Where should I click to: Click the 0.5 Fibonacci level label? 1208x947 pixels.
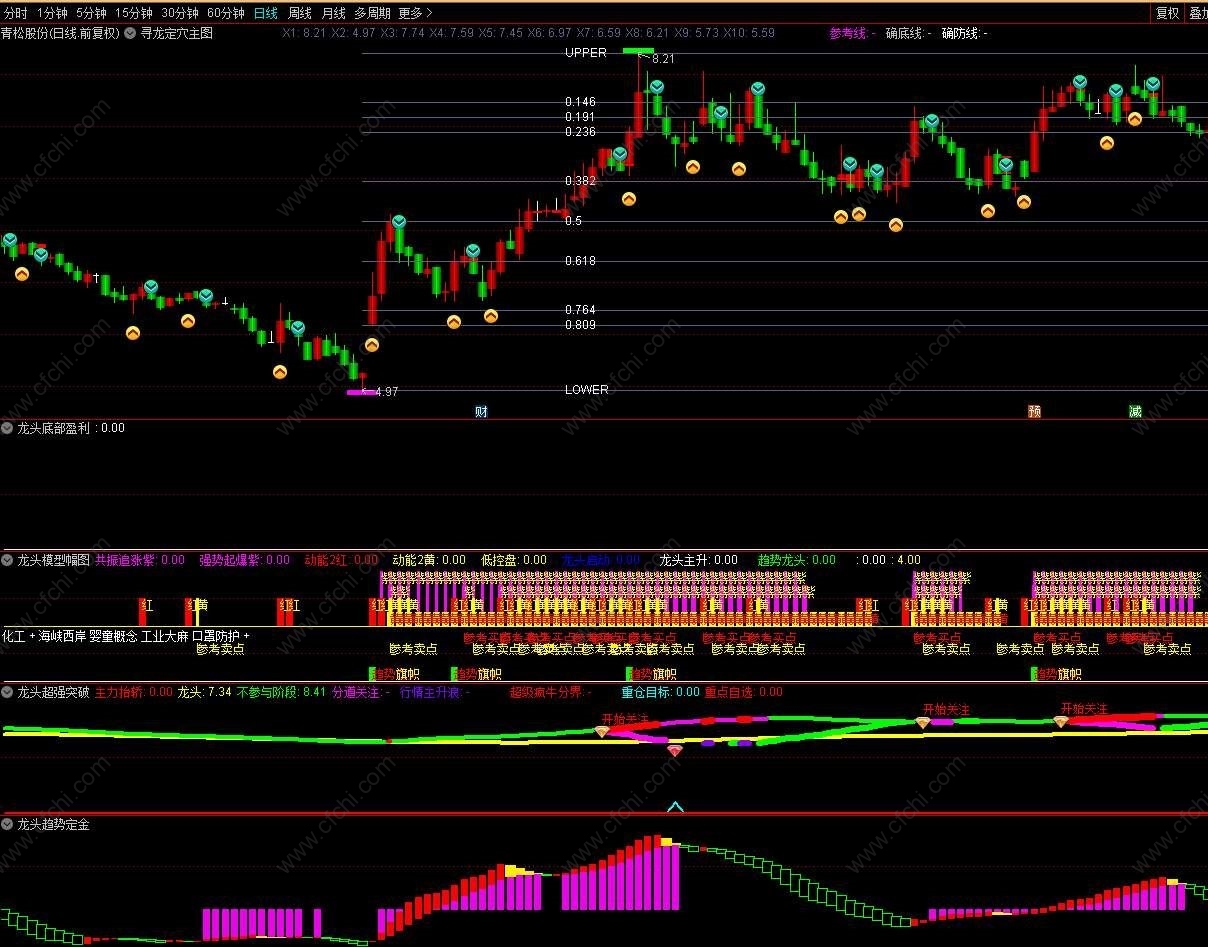click(573, 221)
